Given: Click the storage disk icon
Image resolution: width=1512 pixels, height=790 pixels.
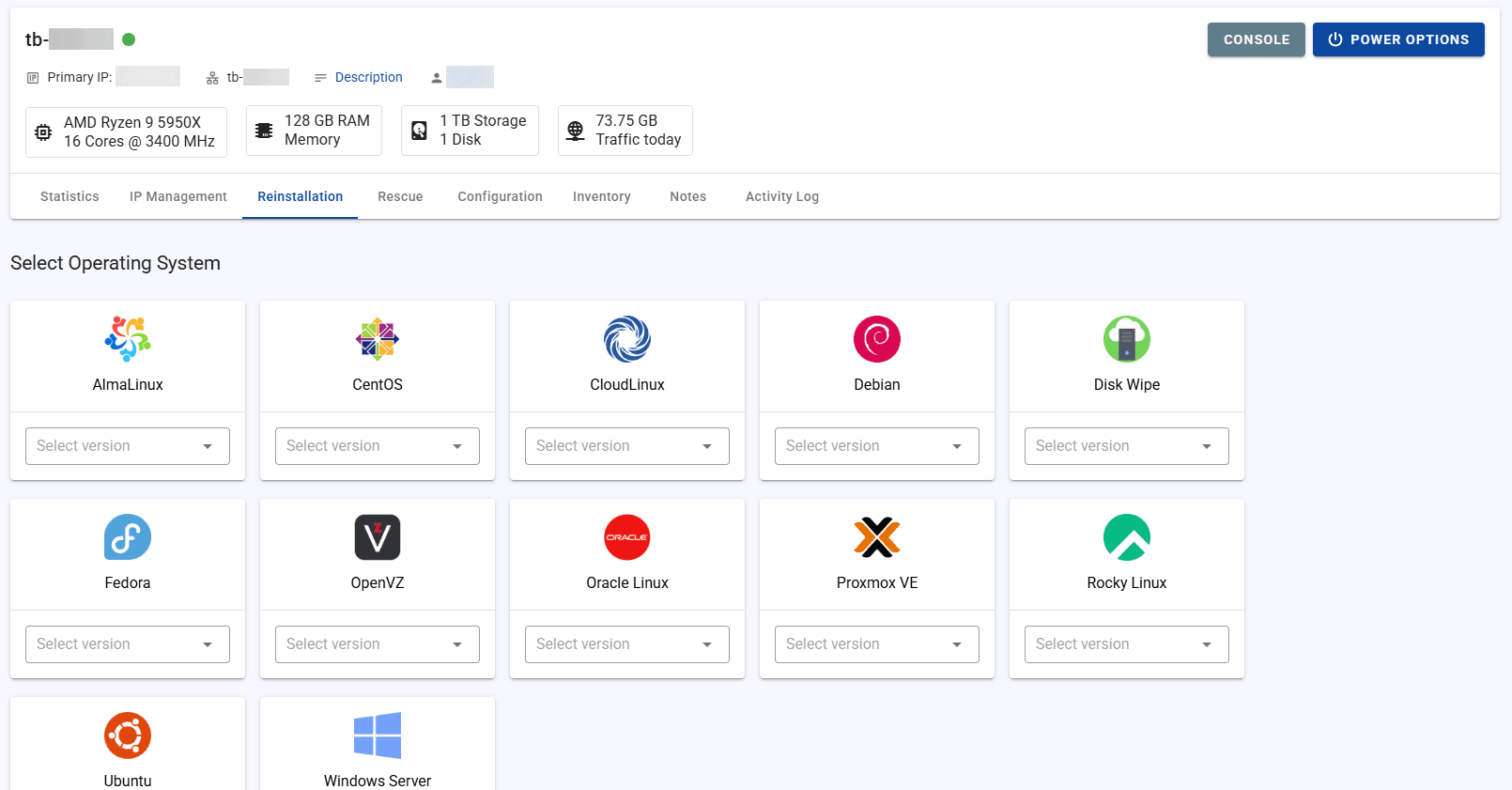Looking at the screenshot, I should pos(420,131).
